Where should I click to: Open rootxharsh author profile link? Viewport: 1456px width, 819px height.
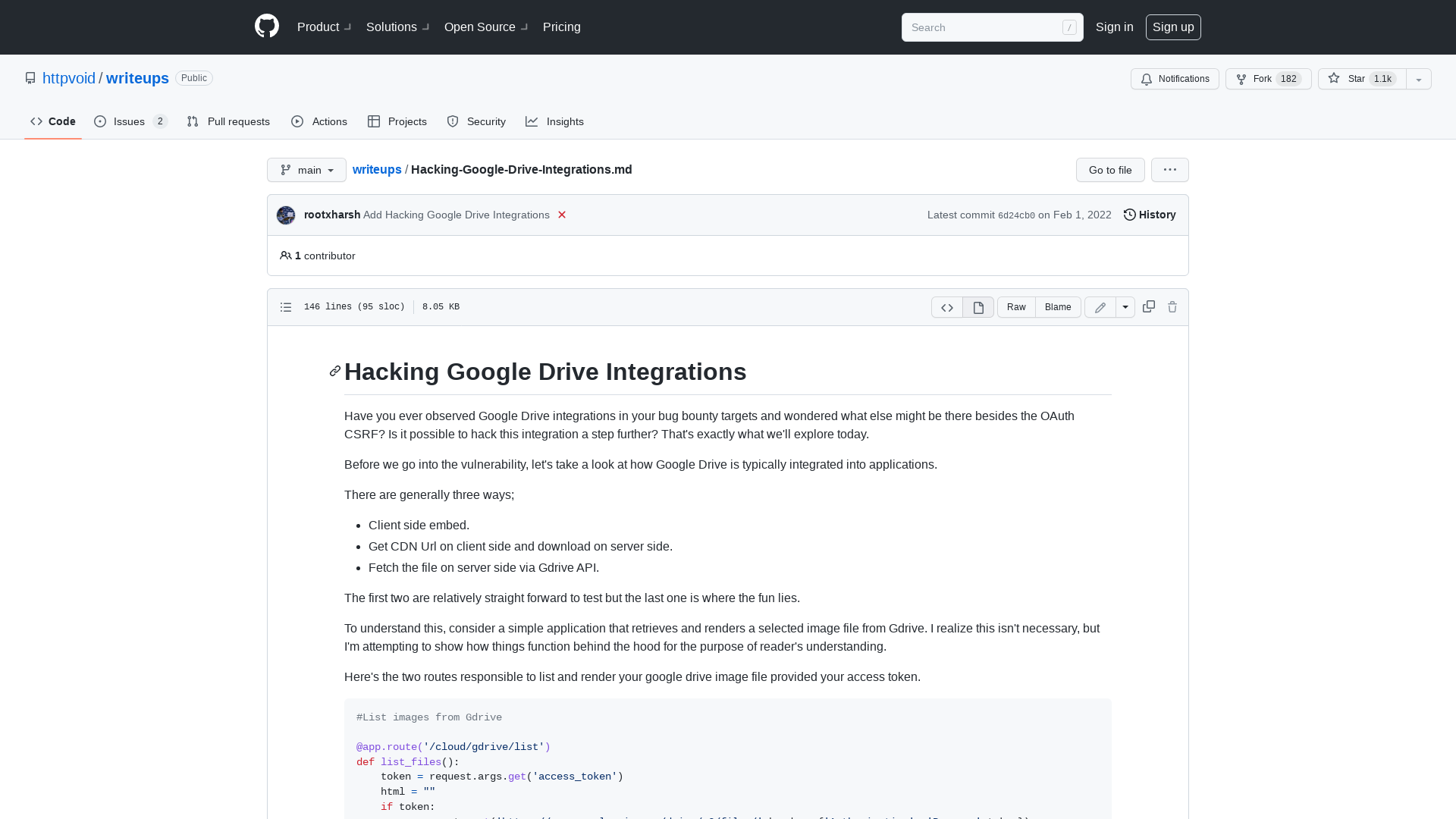pyautogui.click(x=332, y=215)
